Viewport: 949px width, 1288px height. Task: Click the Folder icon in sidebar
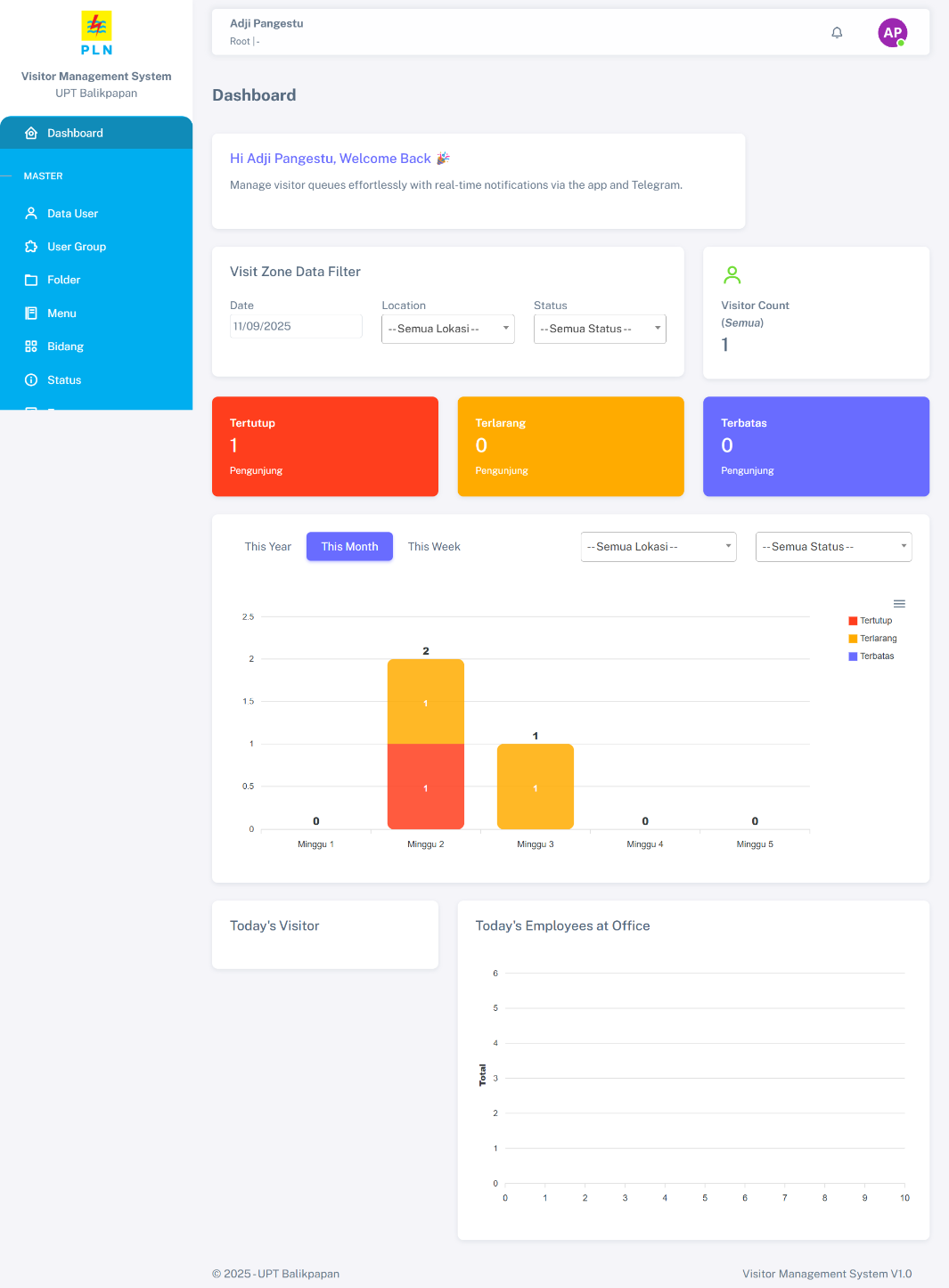pyautogui.click(x=31, y=280)
